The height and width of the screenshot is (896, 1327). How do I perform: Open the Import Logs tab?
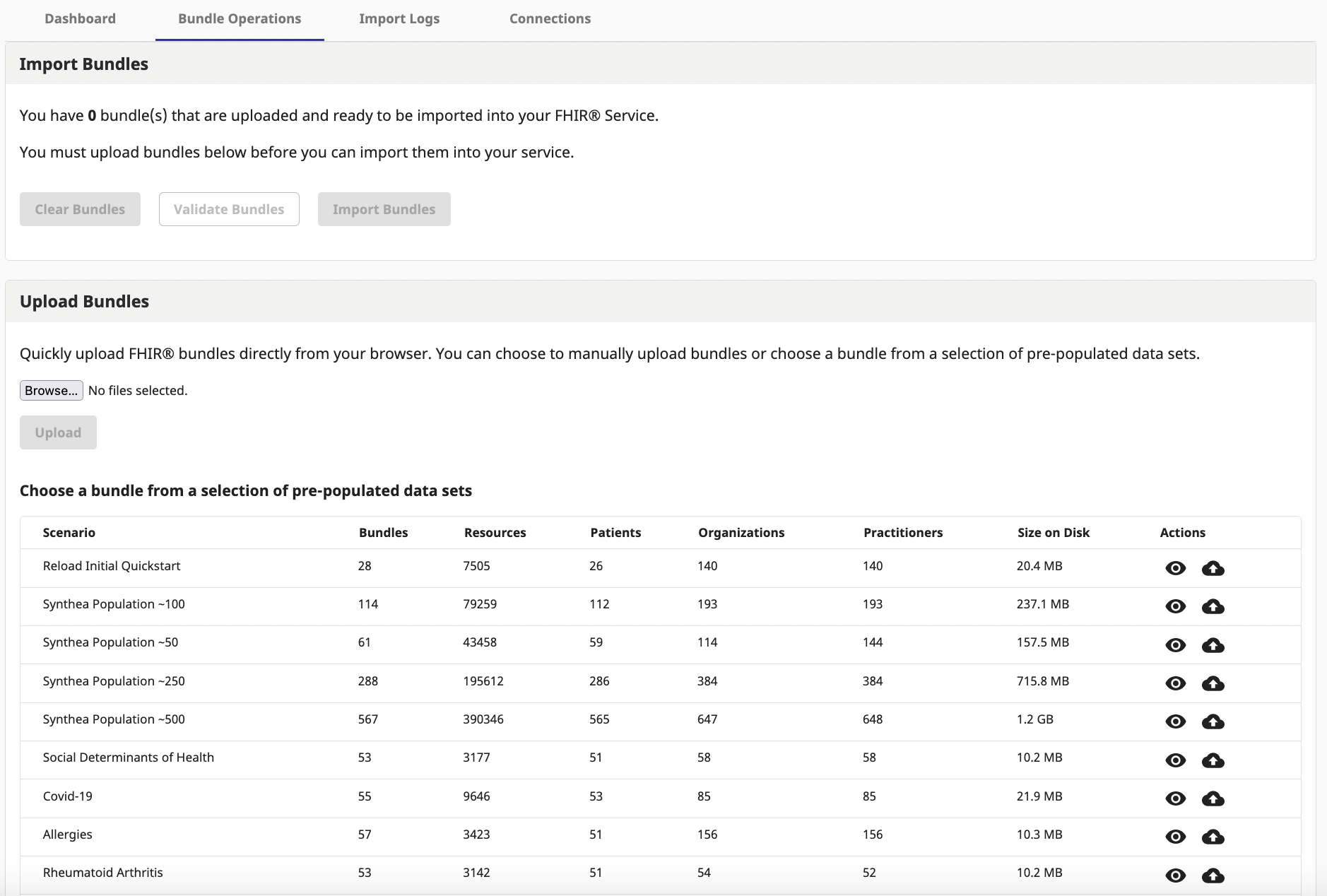click(x=399, y=19)
